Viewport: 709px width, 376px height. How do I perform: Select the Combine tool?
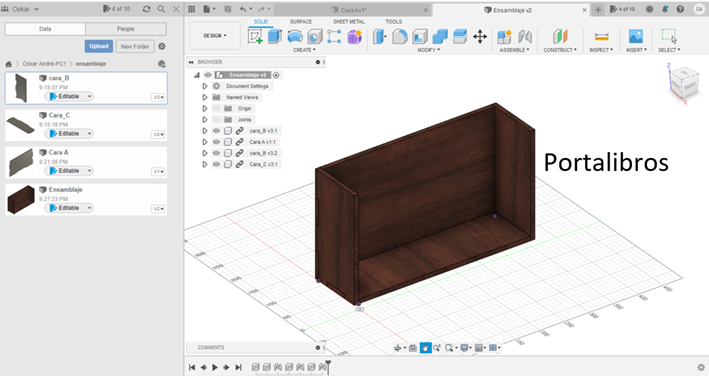440,37
